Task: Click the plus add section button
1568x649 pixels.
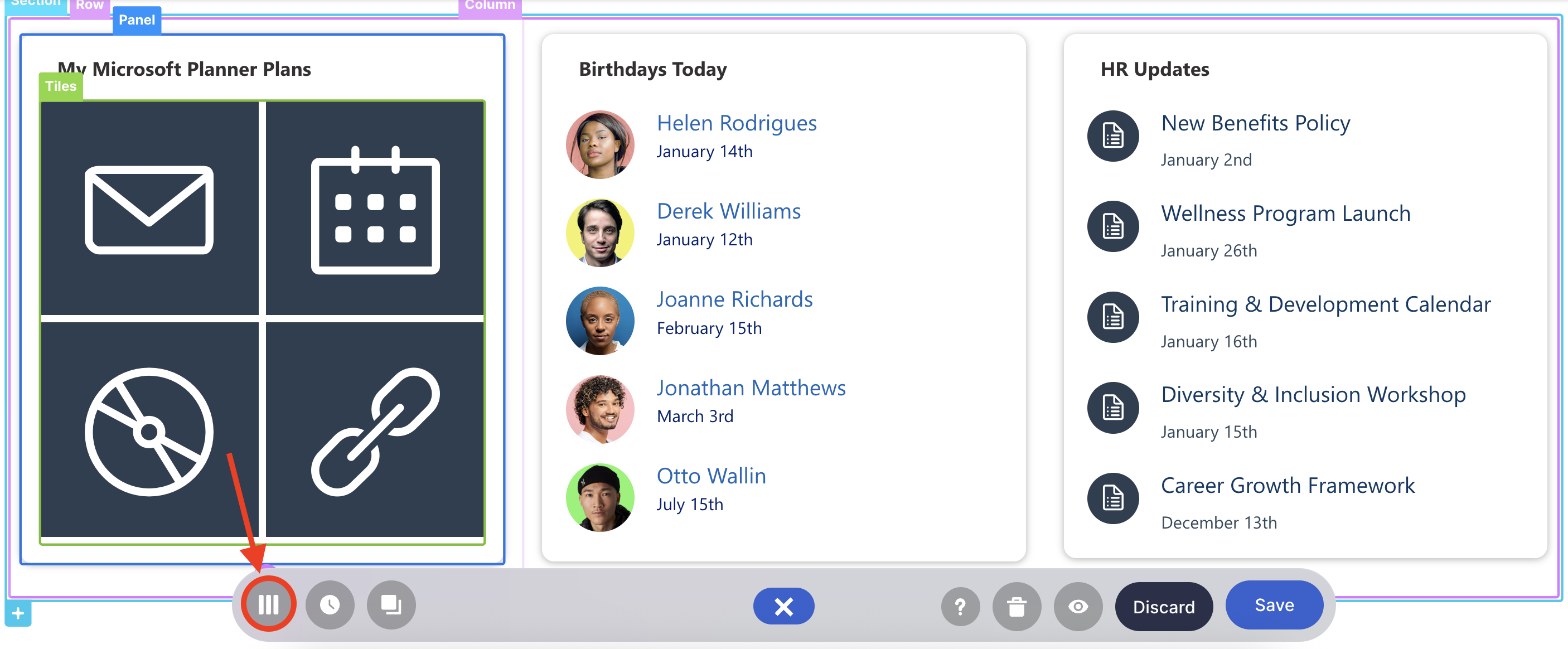Action: click(x=18, y=613)
